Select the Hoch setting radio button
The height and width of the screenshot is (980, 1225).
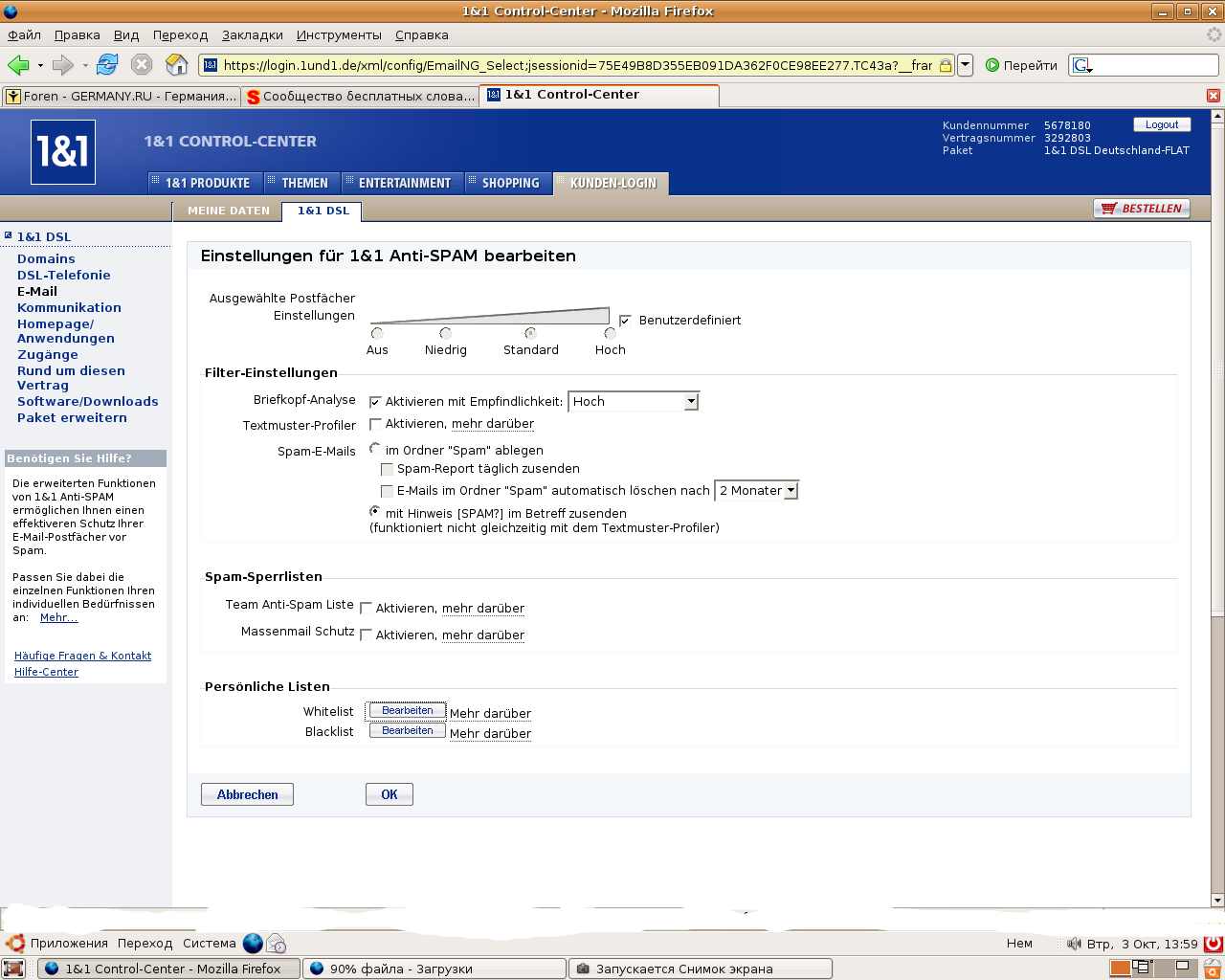[610, 334]
